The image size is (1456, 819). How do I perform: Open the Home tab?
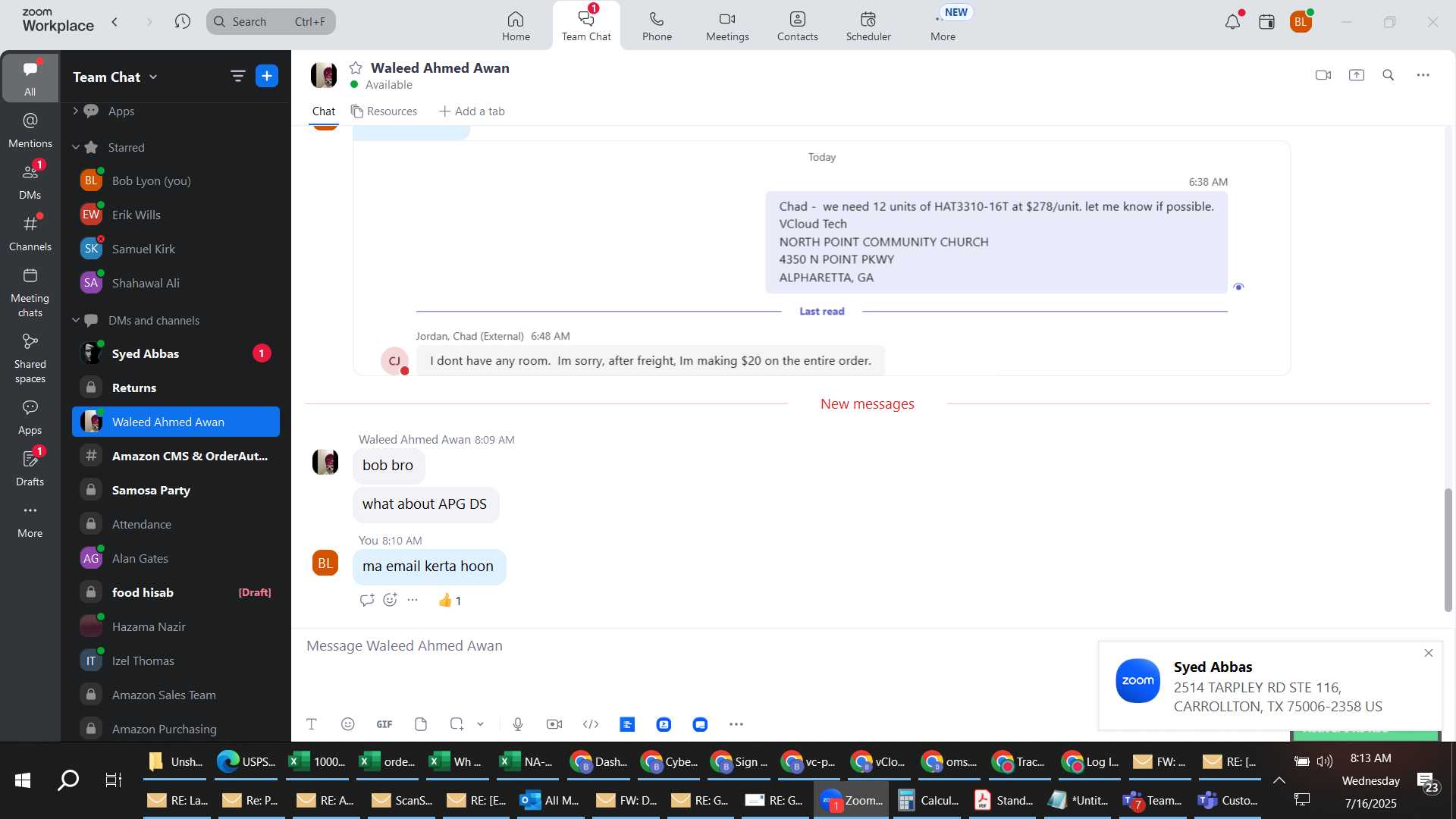516,26
